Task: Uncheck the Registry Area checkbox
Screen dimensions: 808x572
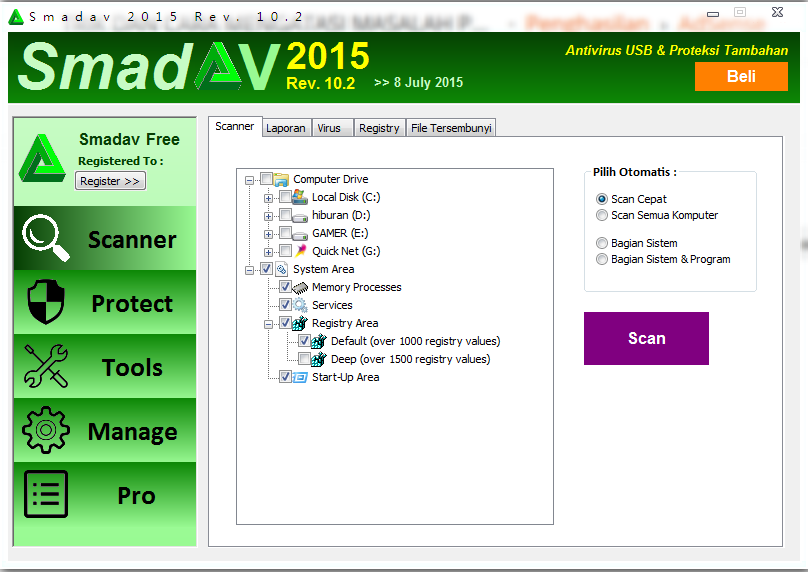Action: (285, 323)
